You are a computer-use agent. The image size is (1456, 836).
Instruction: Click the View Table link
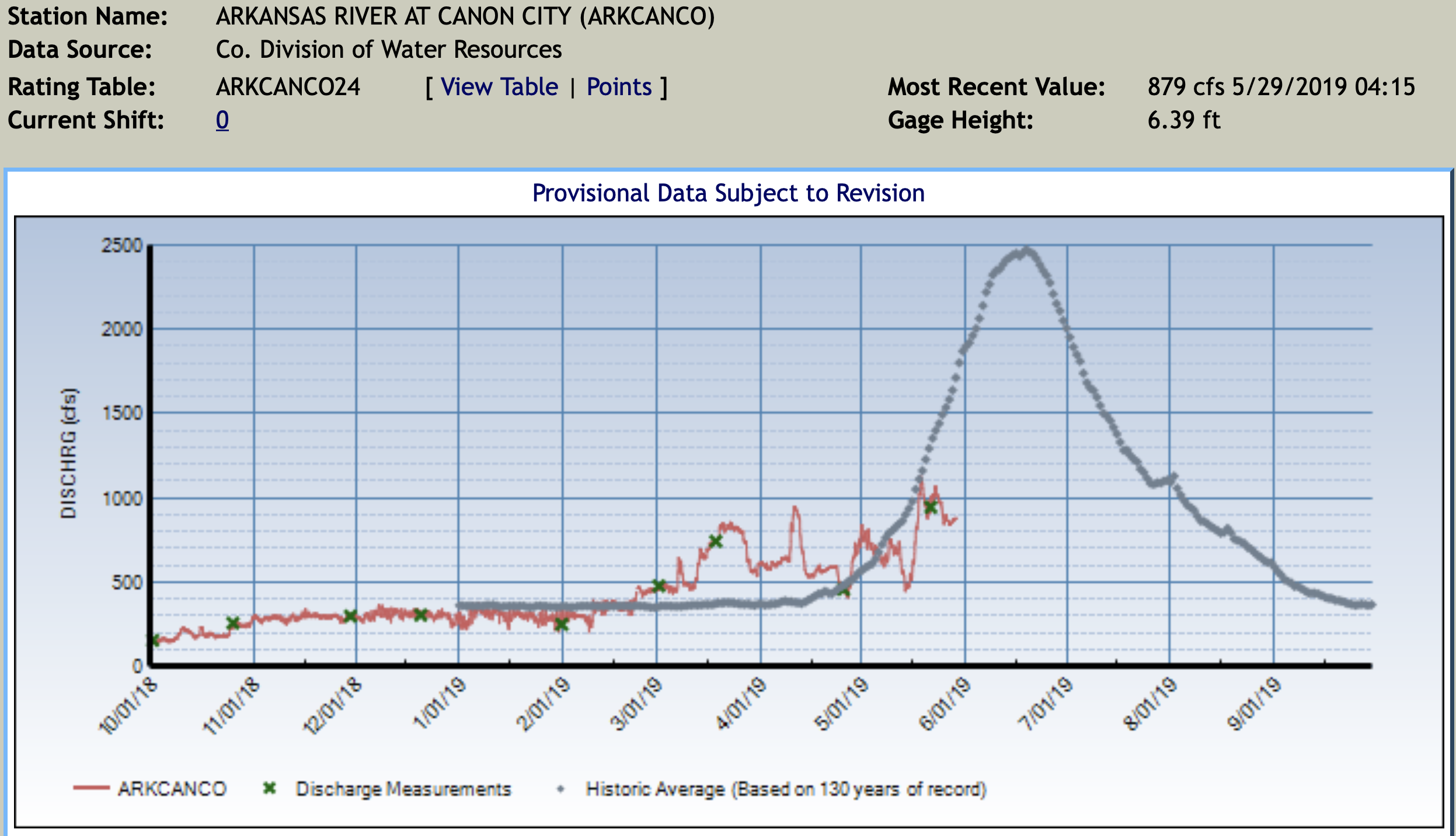pyautogui.click(x=499, y=87)
